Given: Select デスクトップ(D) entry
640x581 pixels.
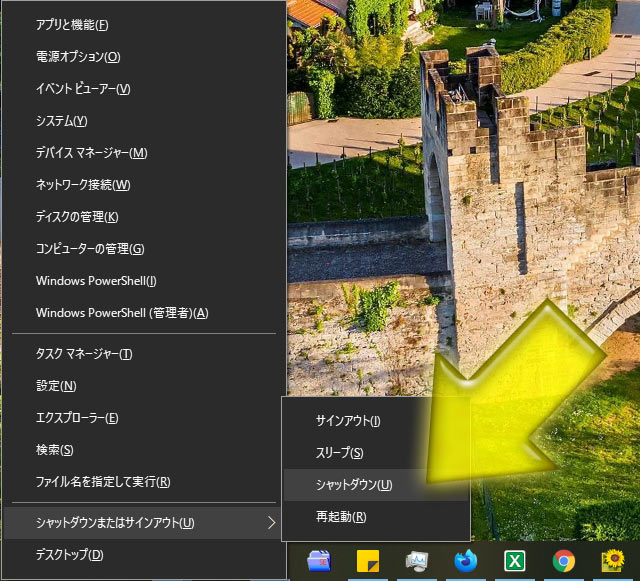Looking at the screenshot, I should point(144,555).
